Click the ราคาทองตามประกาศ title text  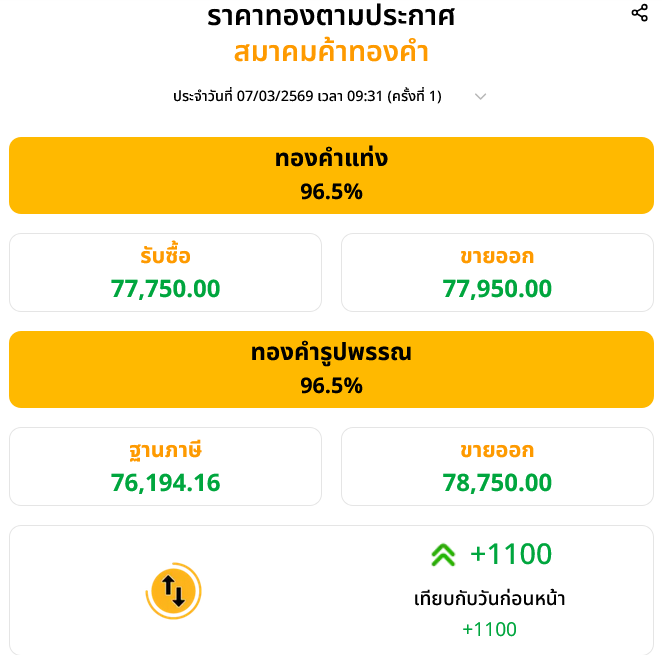(331, 16)
